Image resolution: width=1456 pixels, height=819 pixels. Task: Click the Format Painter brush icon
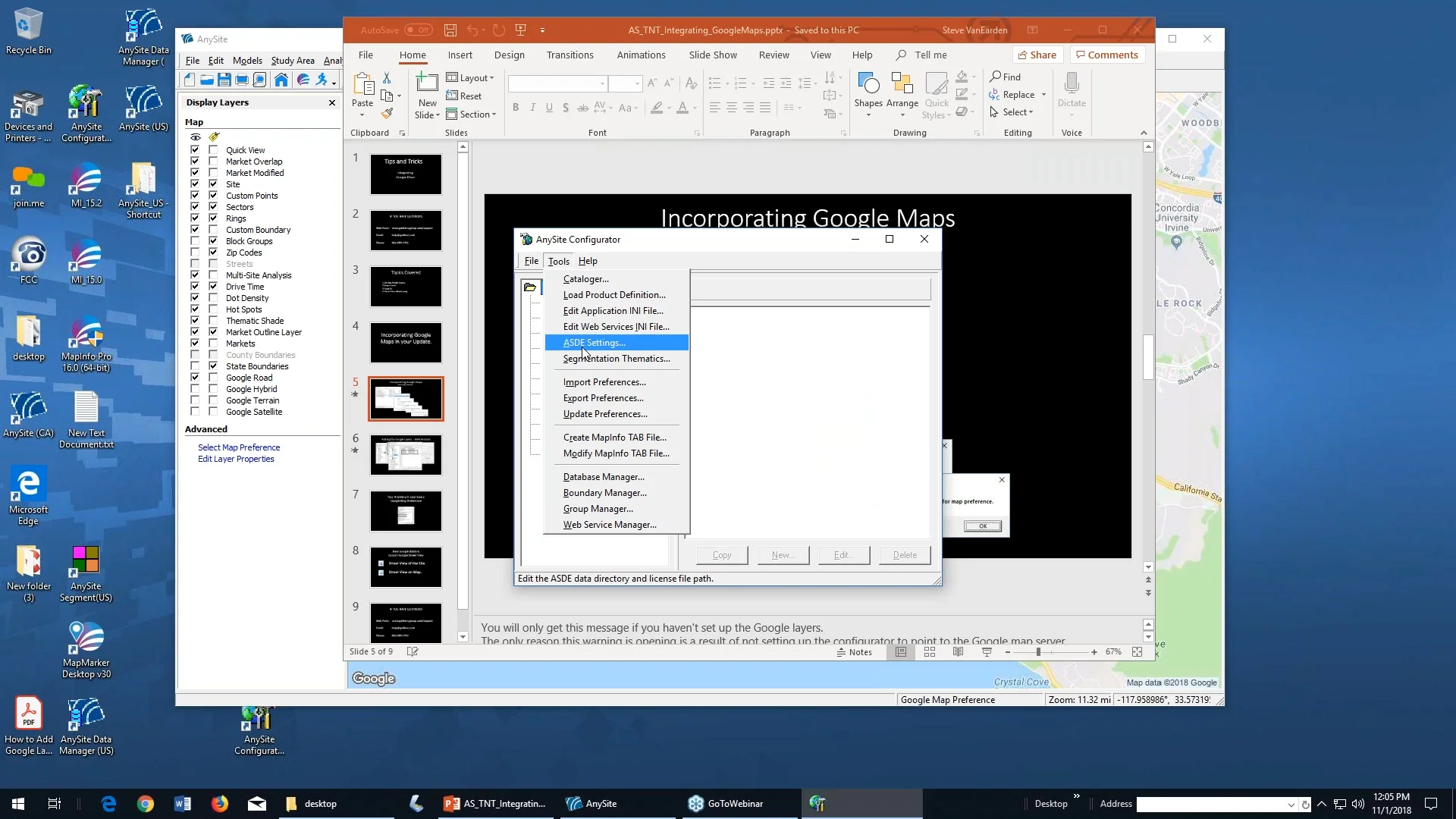pyautogui.click(x=387, y=114)
